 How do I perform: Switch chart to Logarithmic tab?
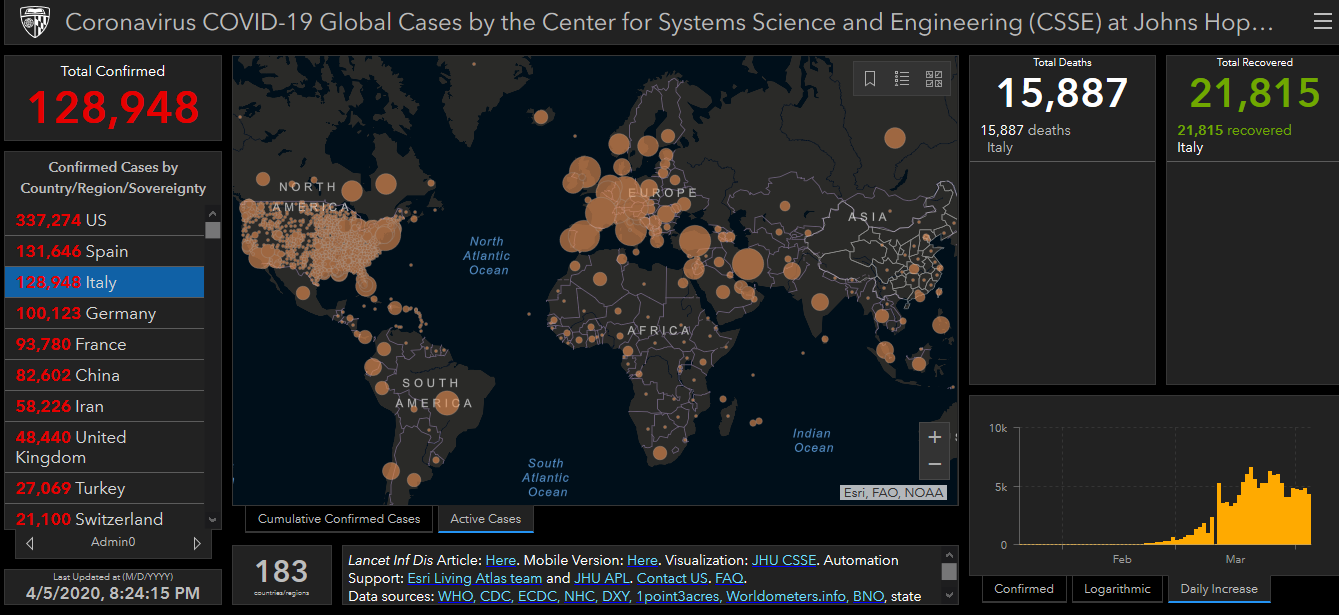[x=1117, y=589]
